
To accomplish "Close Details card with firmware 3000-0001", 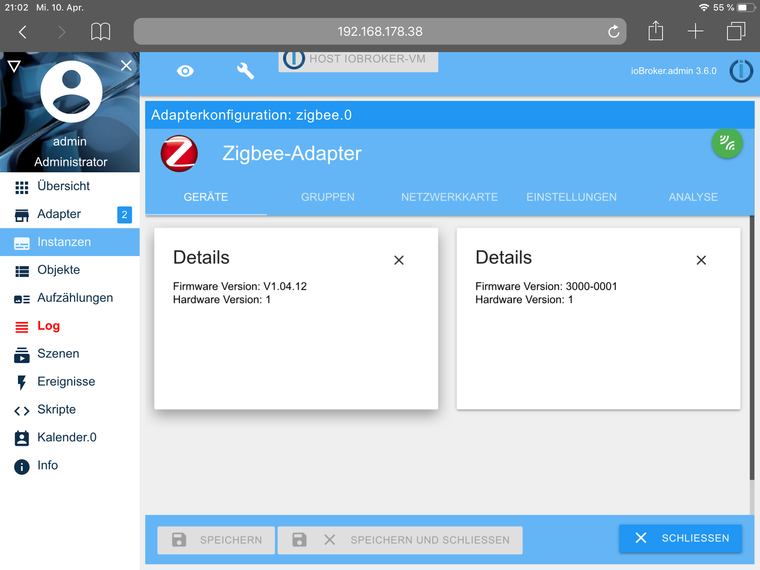I will (701, 260).
